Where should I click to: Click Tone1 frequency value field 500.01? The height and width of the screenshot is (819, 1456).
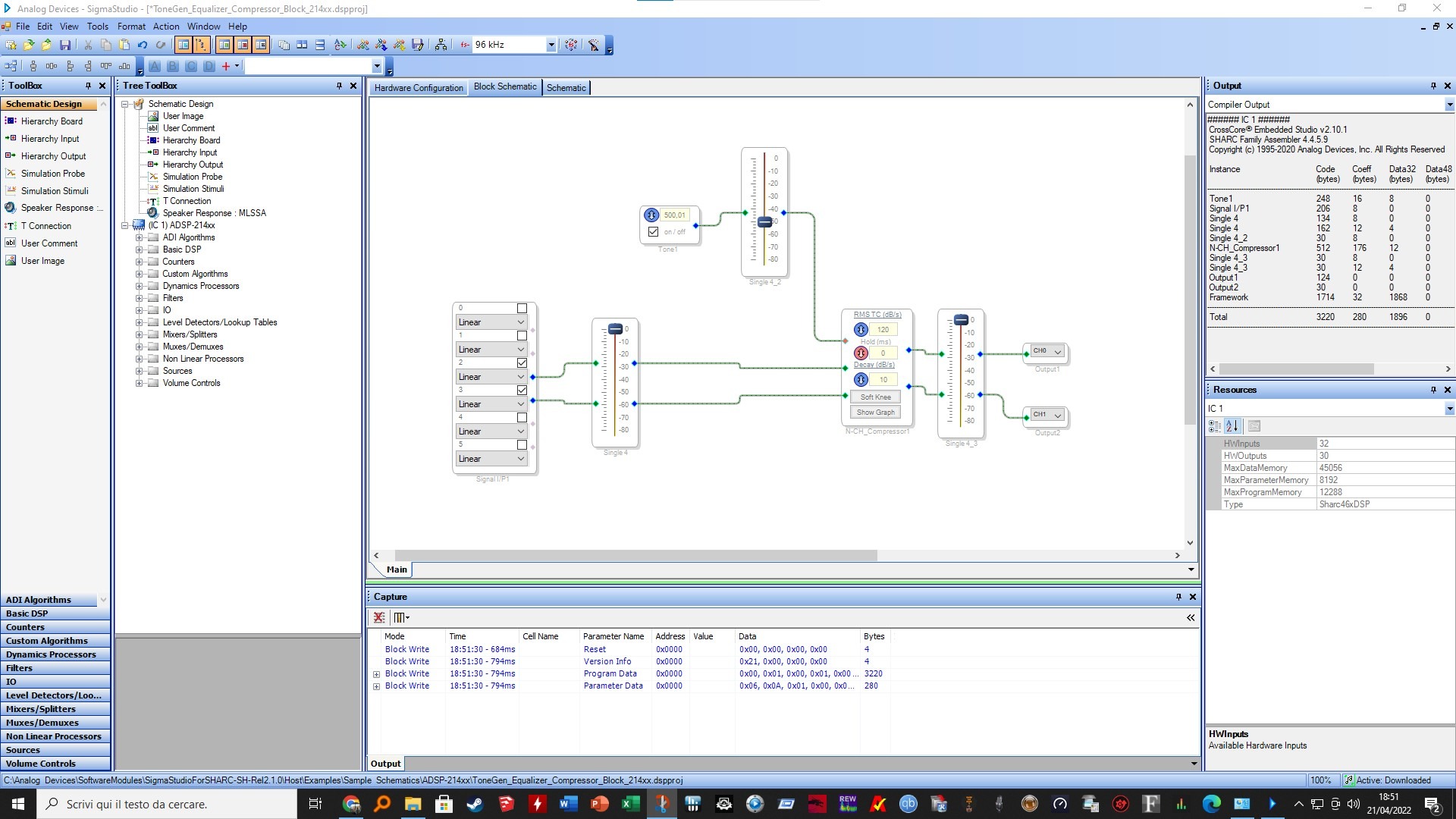tap(674, 215)
